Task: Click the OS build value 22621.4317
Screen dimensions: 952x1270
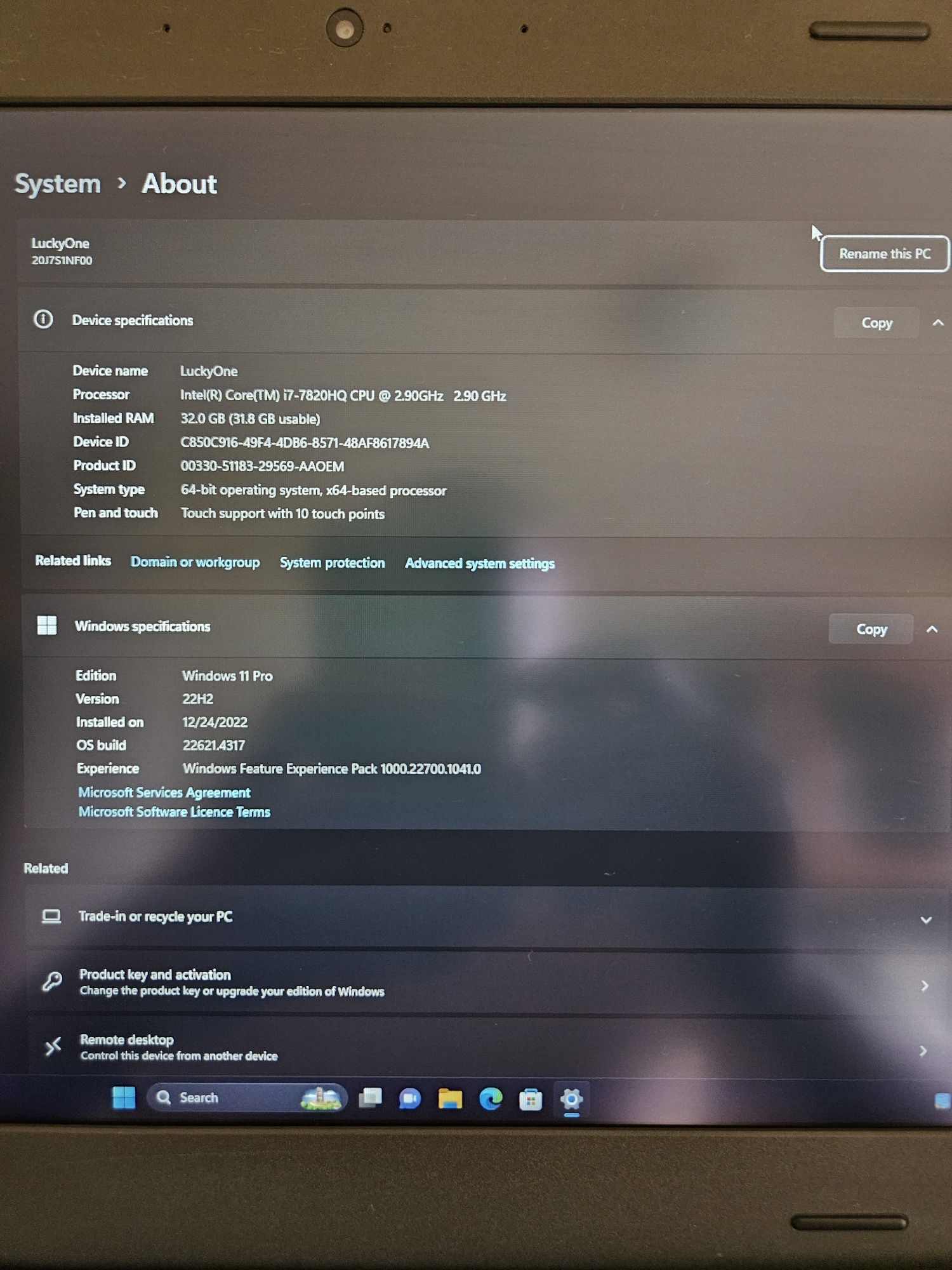Action: (214, 745)
